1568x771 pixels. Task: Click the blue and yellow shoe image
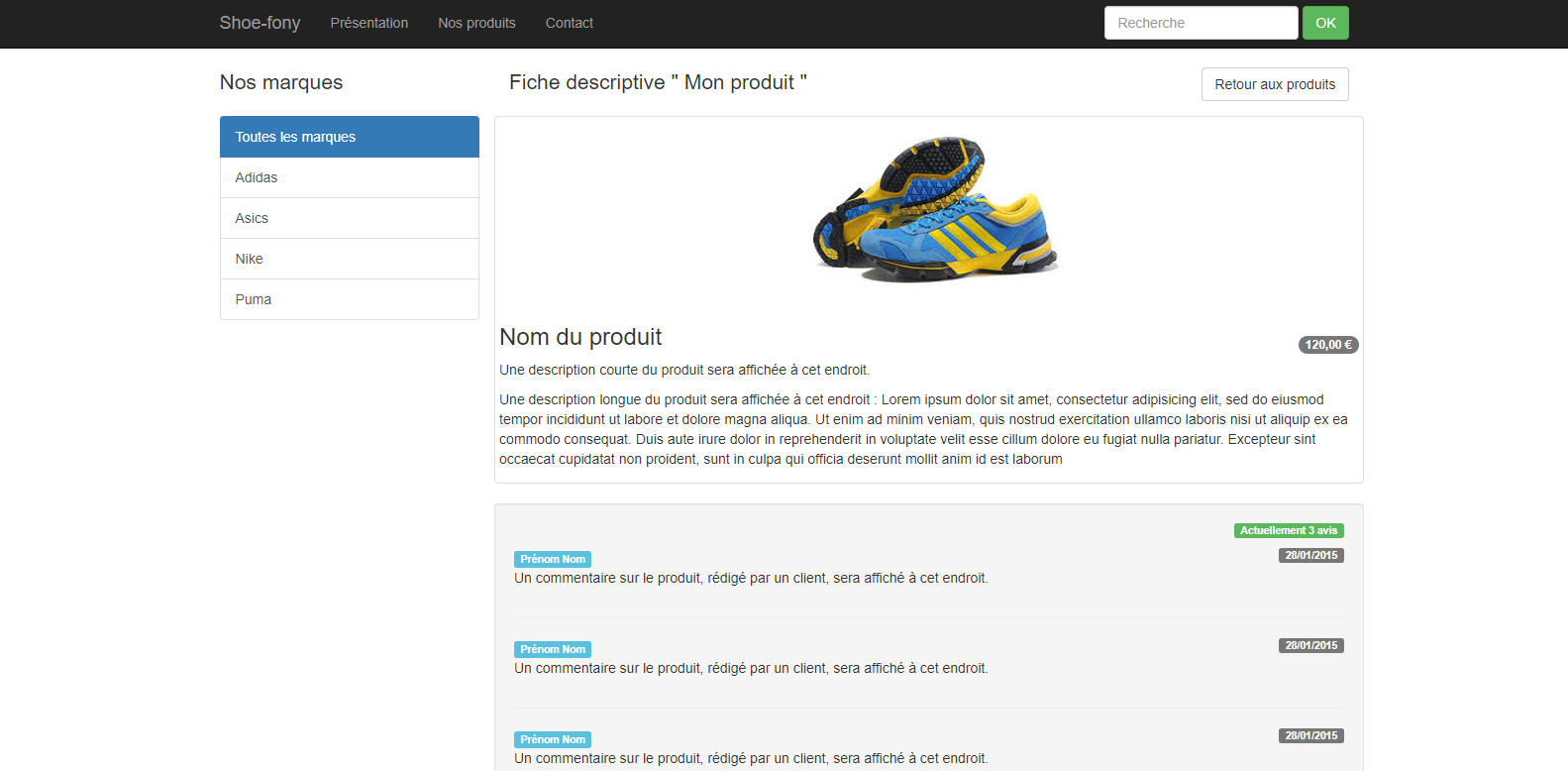[x=934, y=209]
